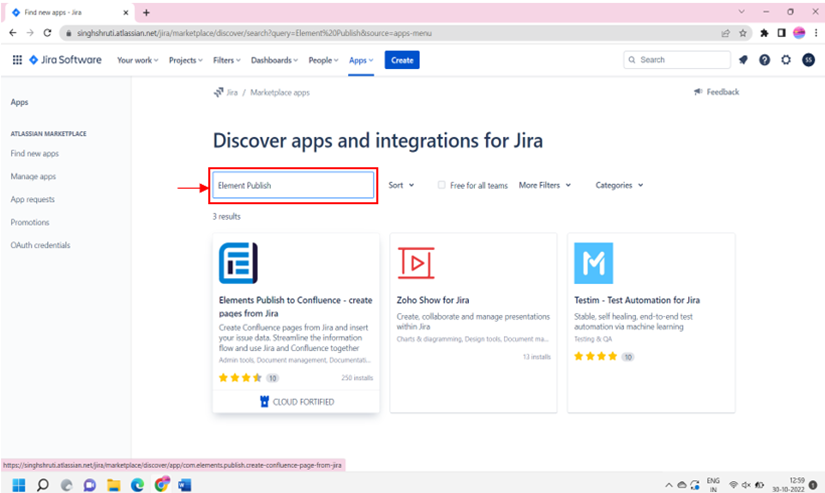The height and width of the screenshot is (493, 825).
Task: Click the Testim app logo
Action: (593, 263)
